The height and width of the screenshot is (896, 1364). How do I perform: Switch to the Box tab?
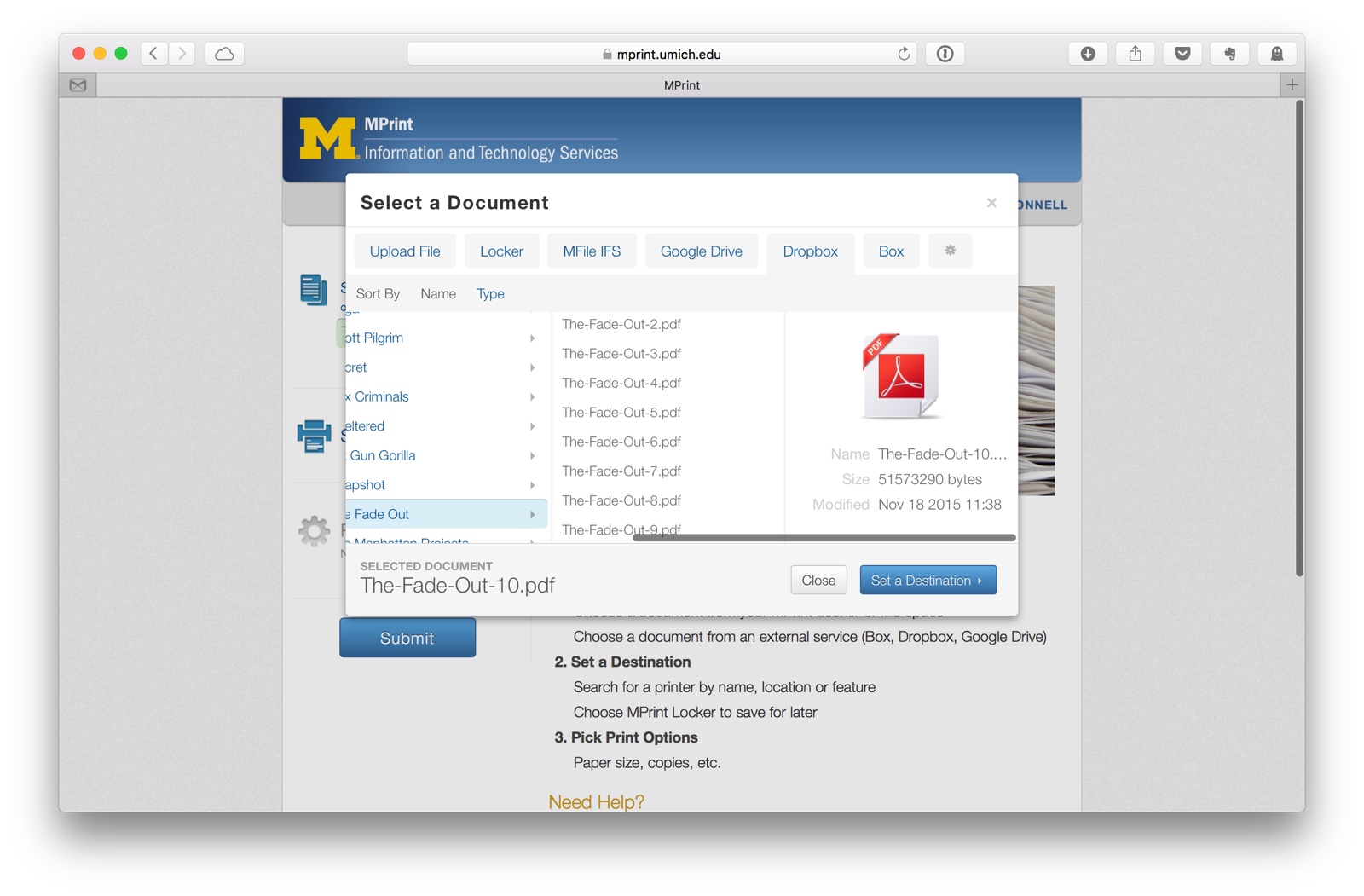[x=891, y=251]
